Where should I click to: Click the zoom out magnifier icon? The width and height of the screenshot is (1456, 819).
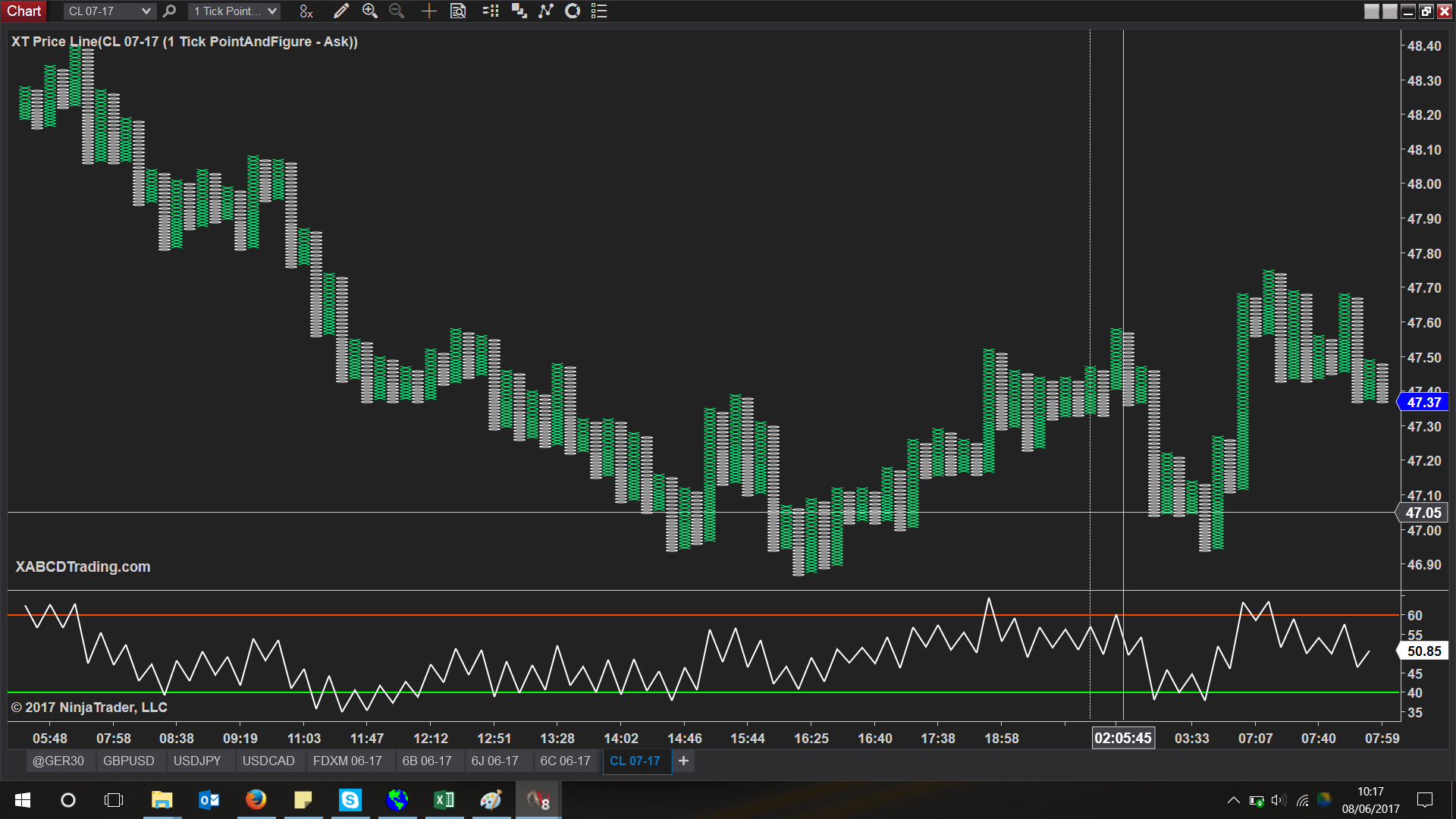397,11
